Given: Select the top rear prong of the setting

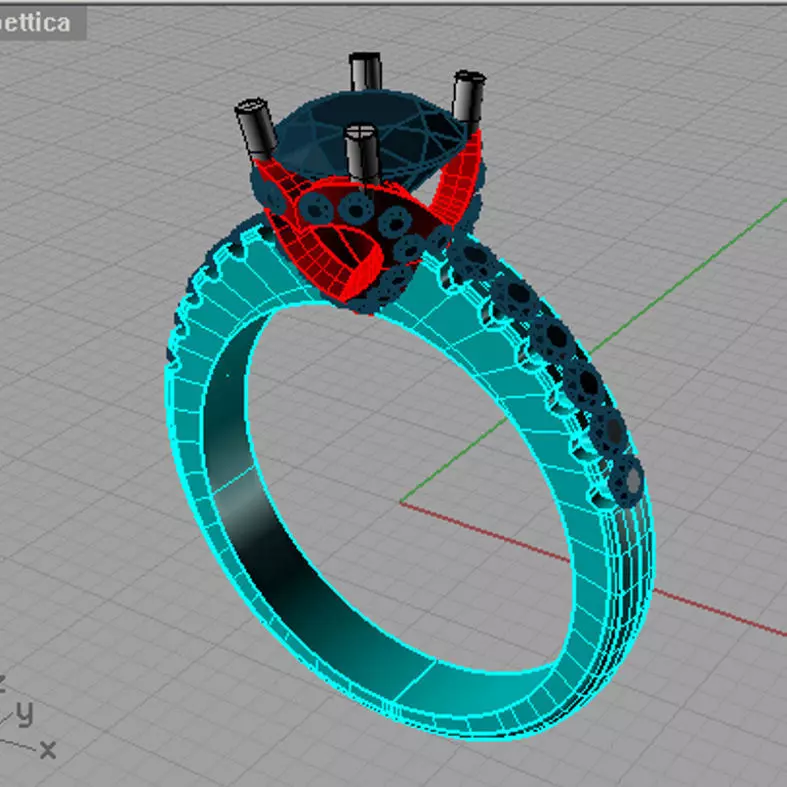Looking at the screenshot, I should coord(365,72).
